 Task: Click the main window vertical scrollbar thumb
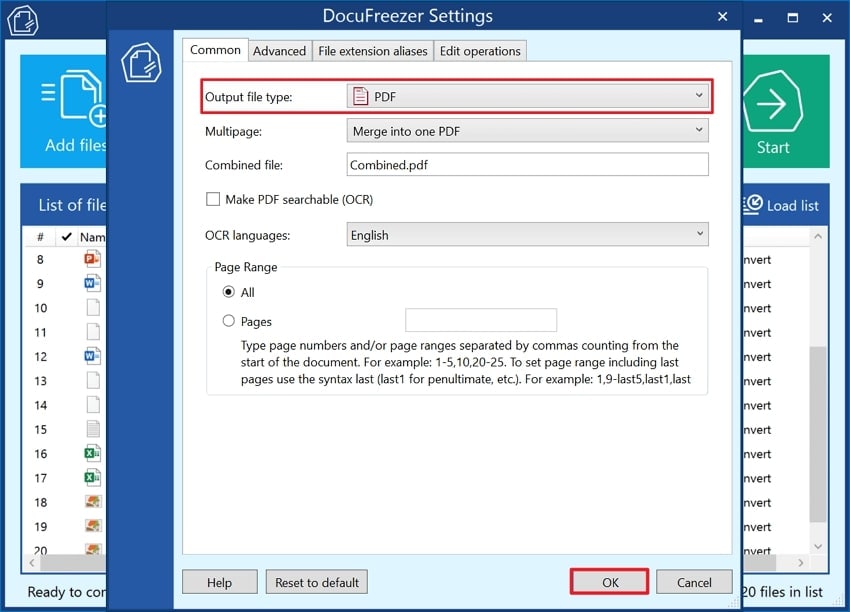click(817, 434)
